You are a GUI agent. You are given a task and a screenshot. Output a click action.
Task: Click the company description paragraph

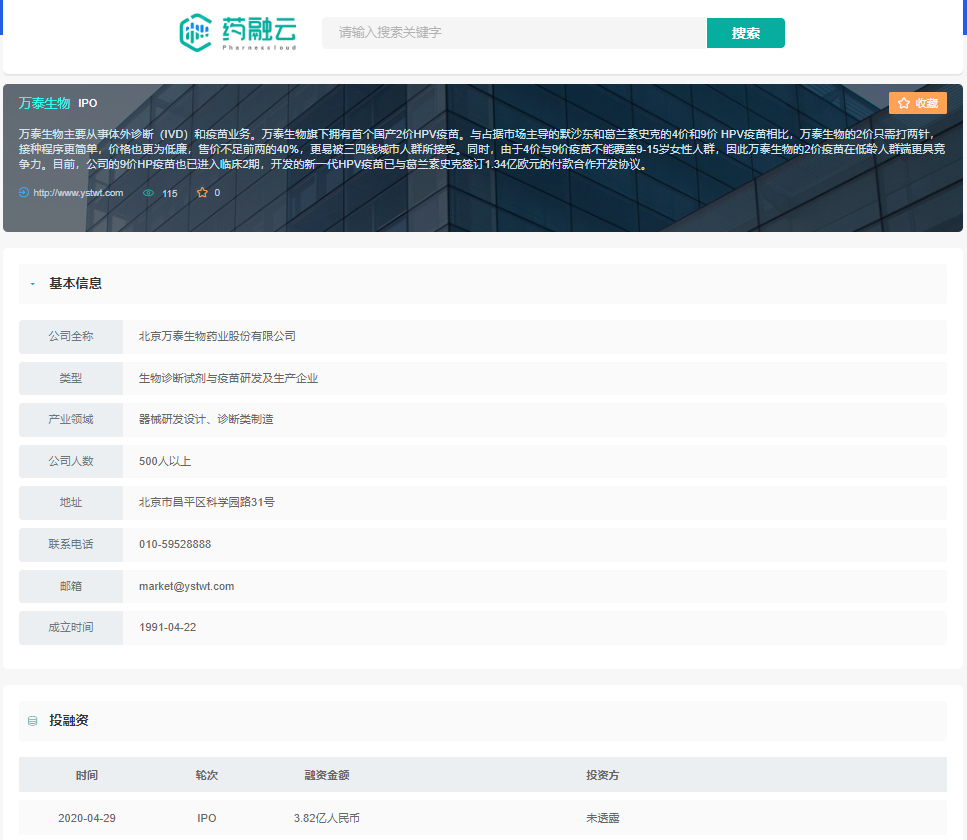click(x=482, y=149)
